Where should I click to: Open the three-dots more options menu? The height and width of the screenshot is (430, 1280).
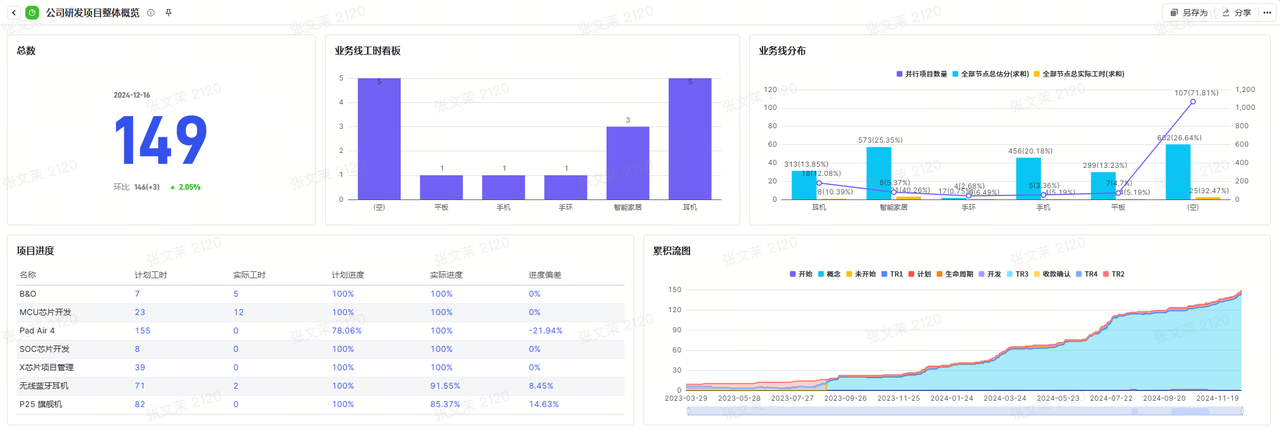click(1268, 13)
